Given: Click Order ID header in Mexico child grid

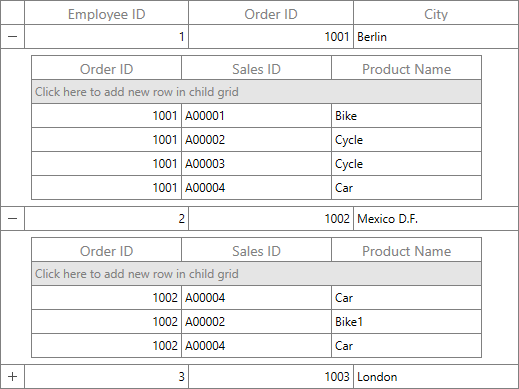Looking at the screenshot, I should (106, 251).
